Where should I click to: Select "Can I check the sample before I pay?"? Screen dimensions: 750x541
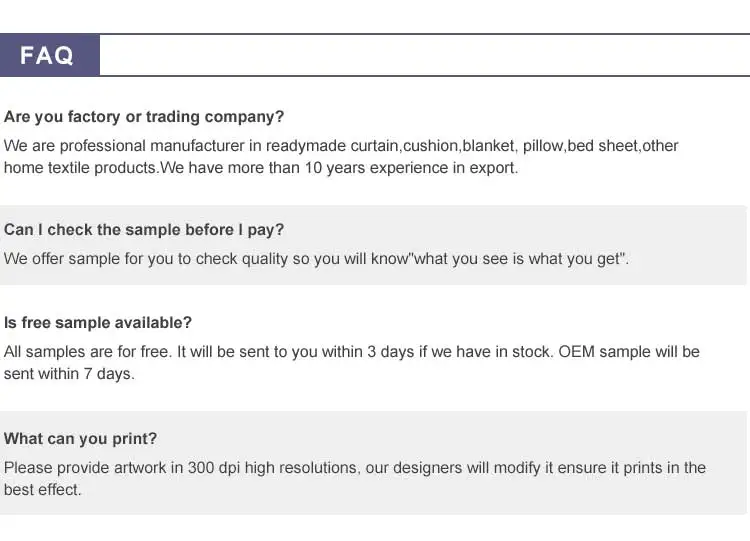[x=144, y=230]
